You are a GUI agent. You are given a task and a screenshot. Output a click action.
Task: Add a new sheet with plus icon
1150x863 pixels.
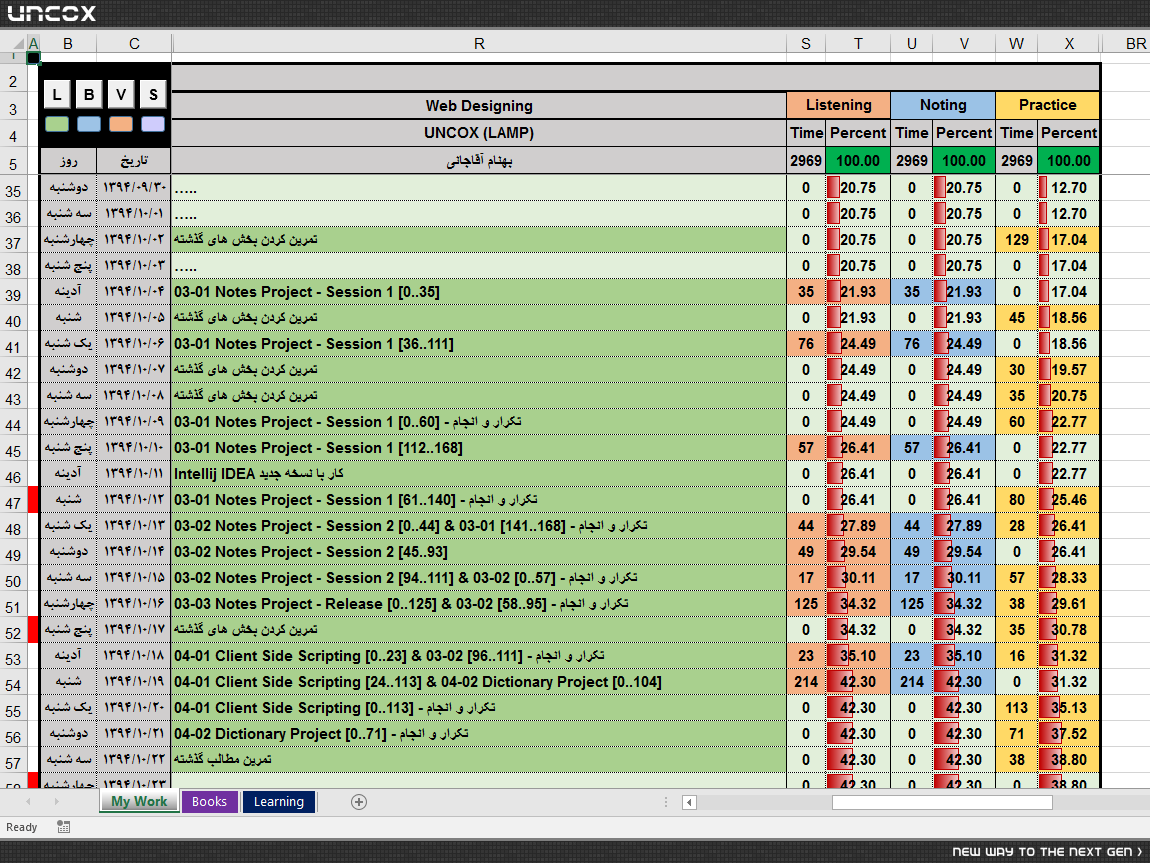359,802
